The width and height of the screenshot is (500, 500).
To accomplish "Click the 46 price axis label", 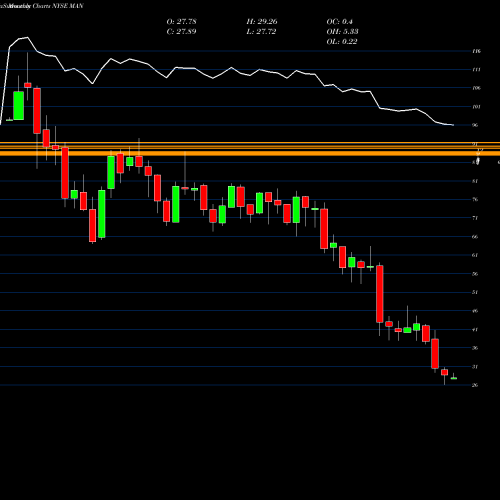I will click(475, 311).
